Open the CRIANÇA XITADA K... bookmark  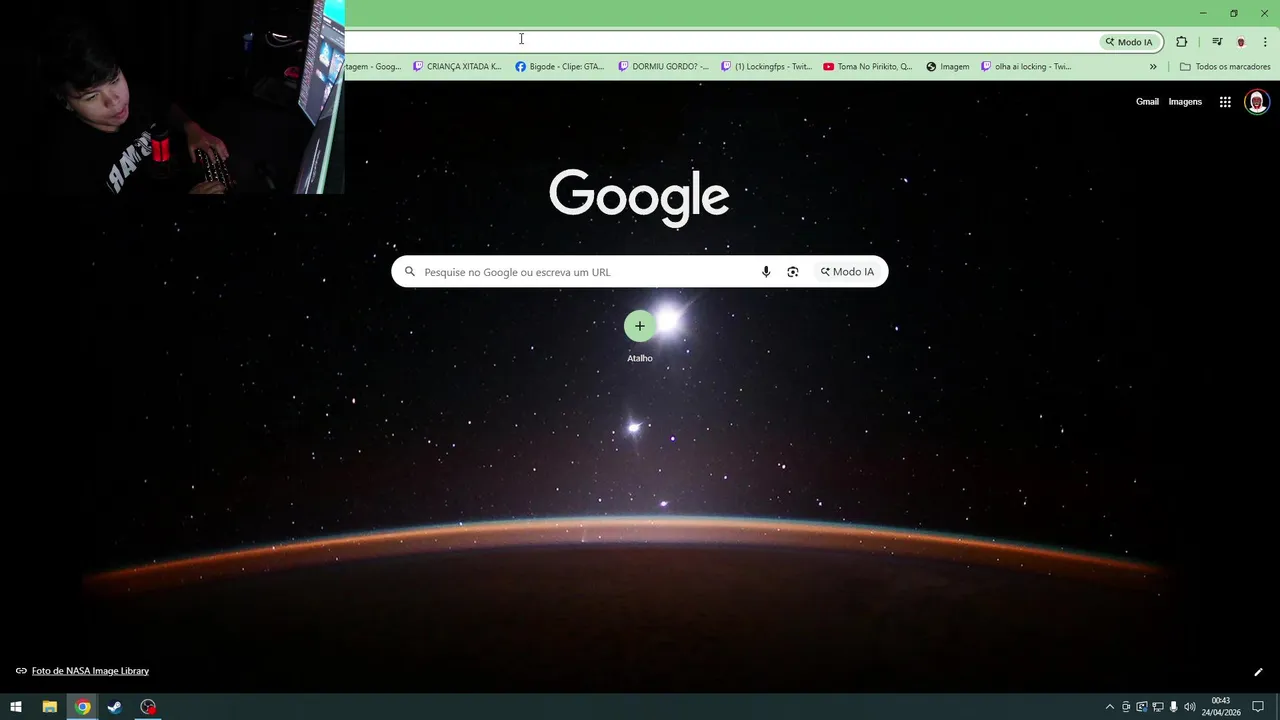point(457,67)
